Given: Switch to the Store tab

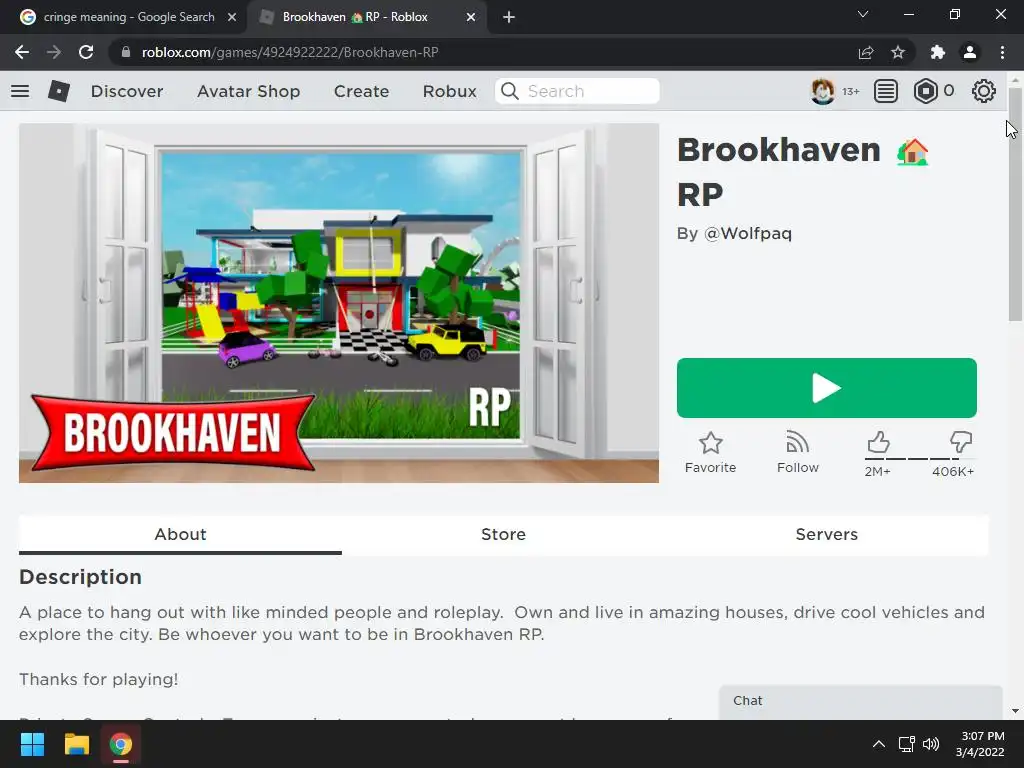Looking at the screenshot, I should [x=503, y=534].
